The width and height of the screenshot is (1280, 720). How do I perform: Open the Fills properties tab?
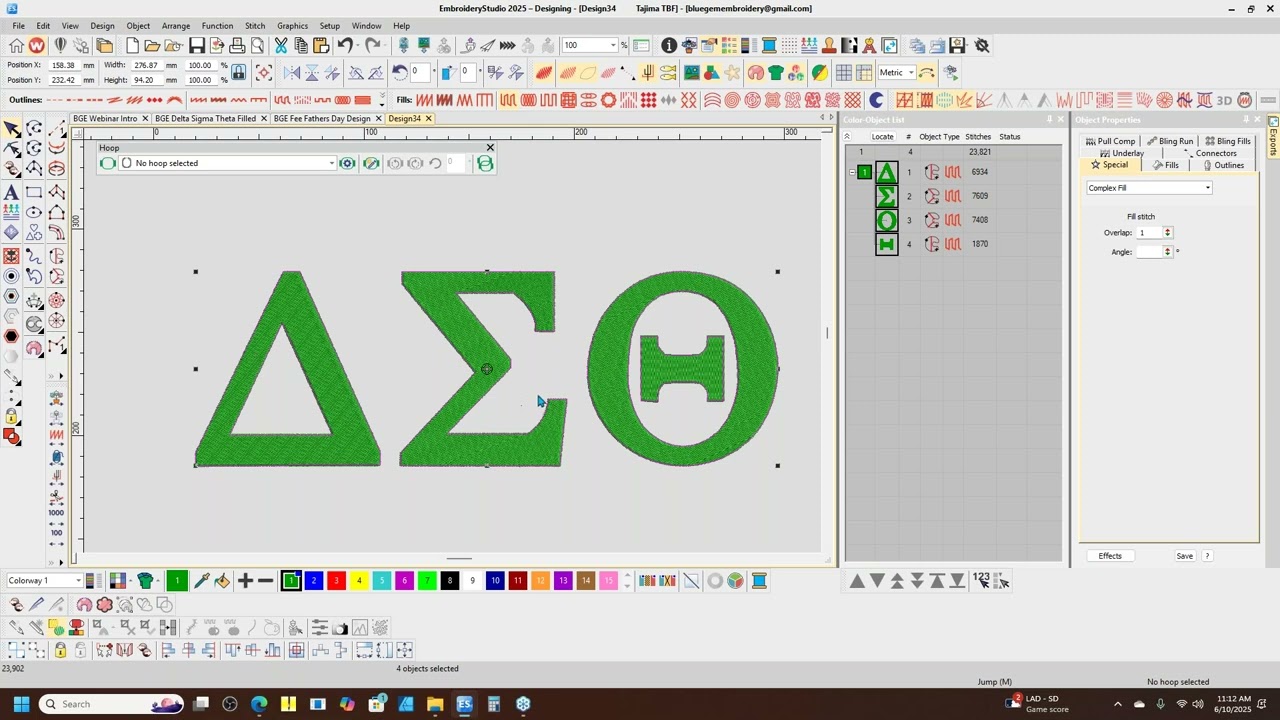pyautogui.click(x=1166, y=165)
